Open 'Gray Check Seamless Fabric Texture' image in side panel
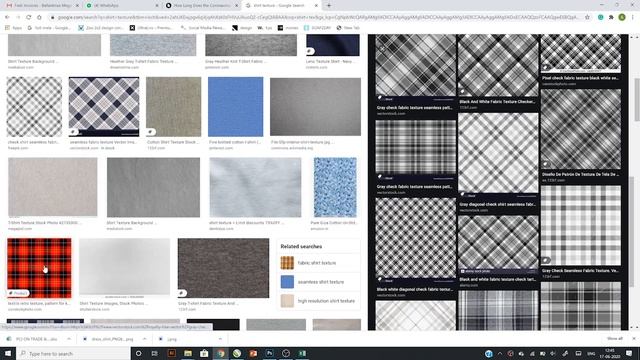This screenshot has width=640, height=360. pyautogui.click(x=580, y=225)
